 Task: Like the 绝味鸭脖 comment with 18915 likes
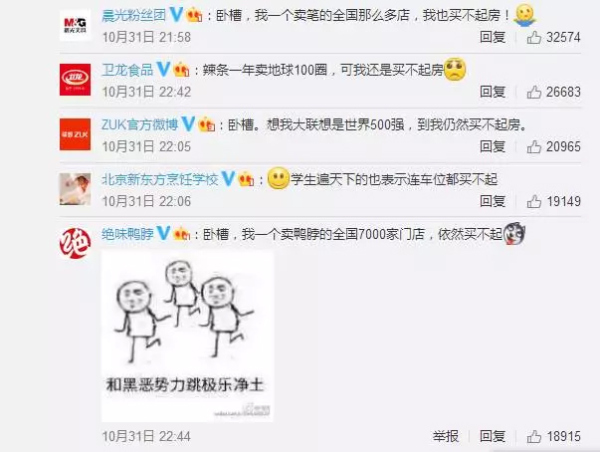click(x=534, y=436)
